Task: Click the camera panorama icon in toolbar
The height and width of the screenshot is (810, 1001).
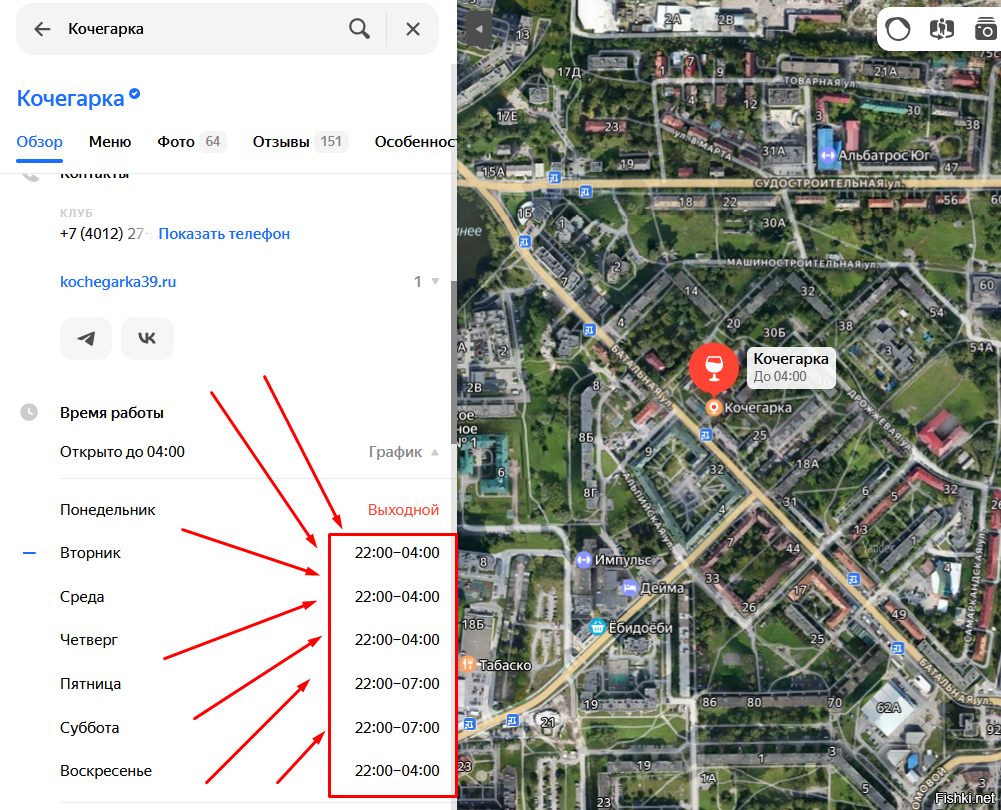Action: (986, 29)
